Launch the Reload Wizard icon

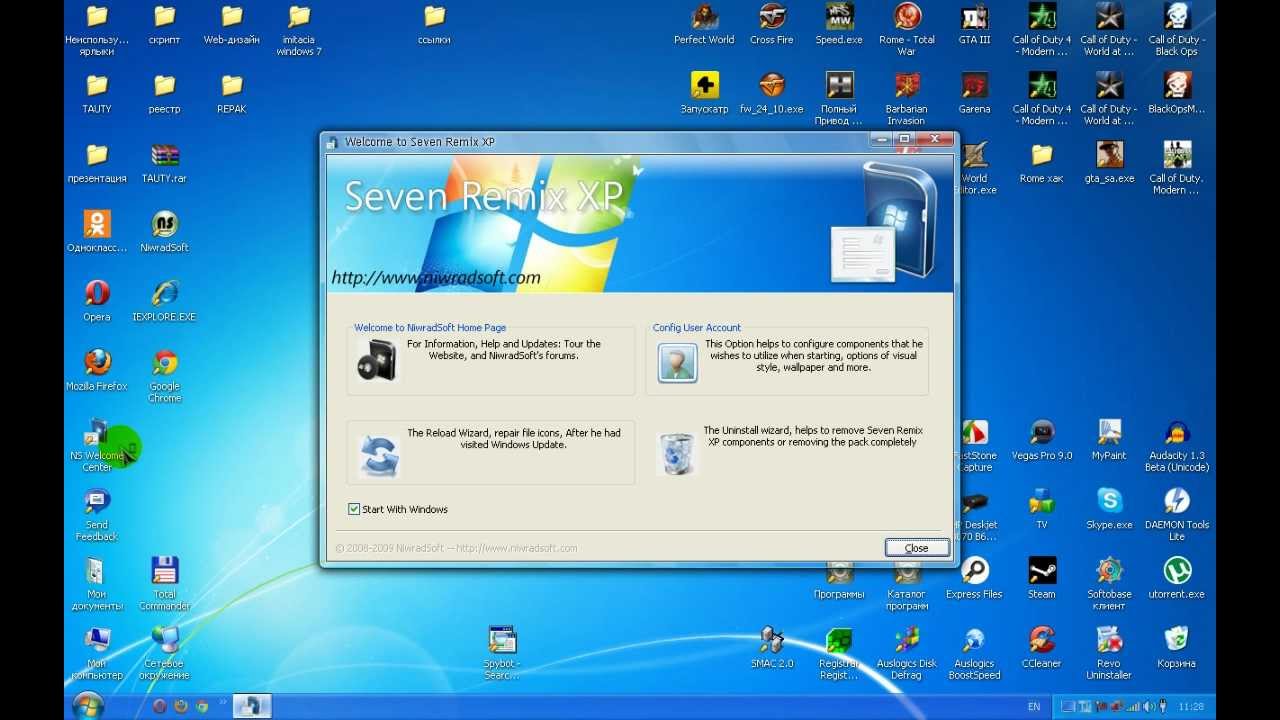[x=379, y=456]
